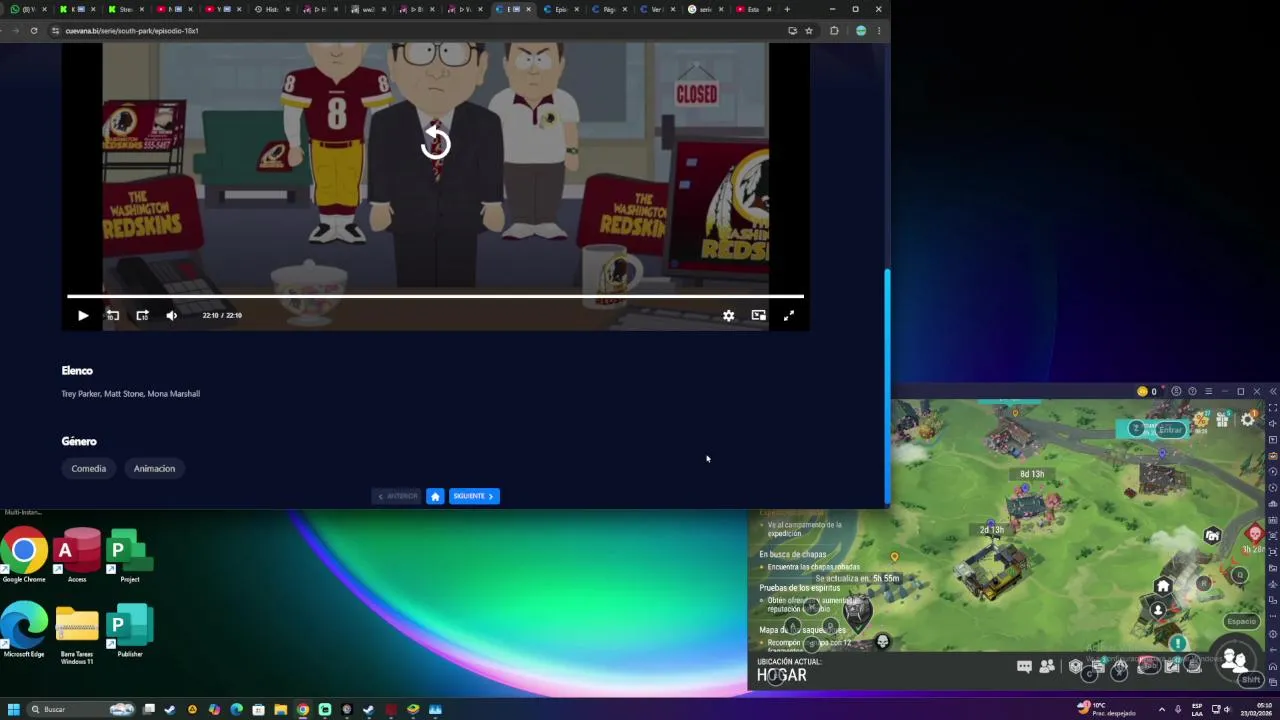Open File Explorer from taskbar
Screen dimensions: 1280x720
point(281,709)
